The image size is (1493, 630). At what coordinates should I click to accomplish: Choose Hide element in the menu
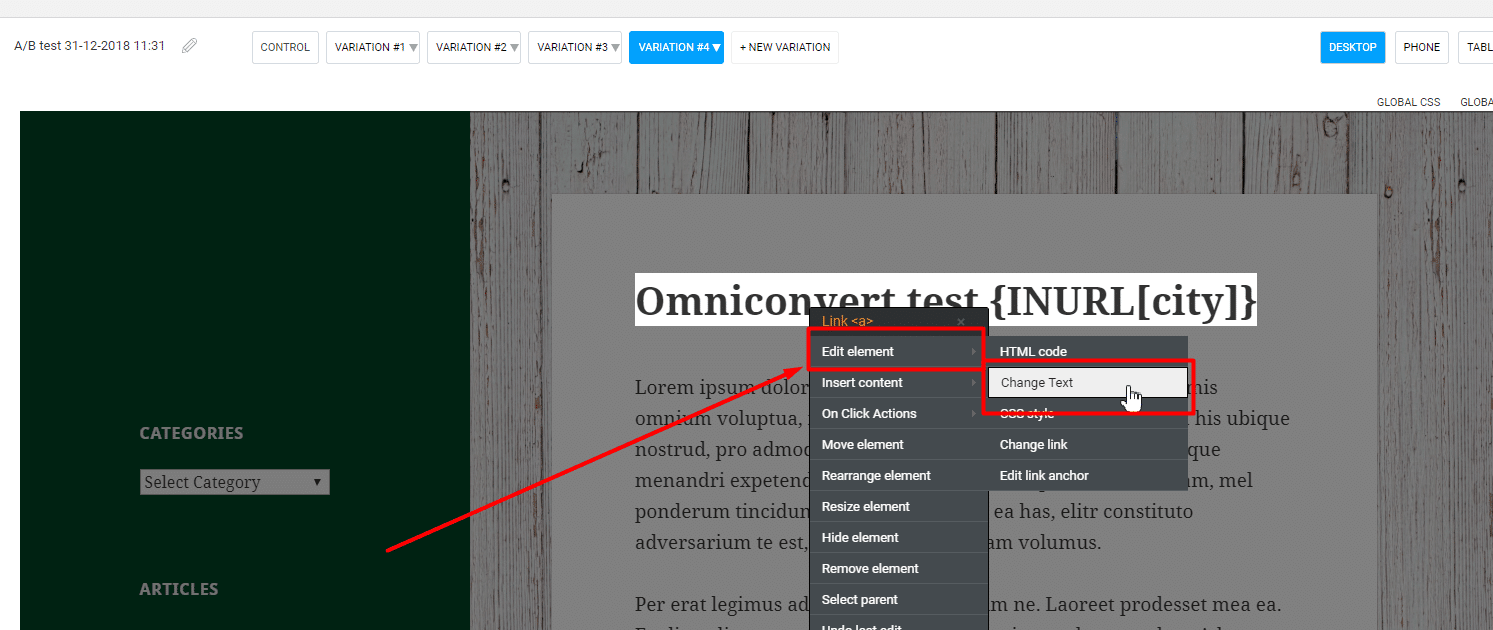[x=898, y=538]
